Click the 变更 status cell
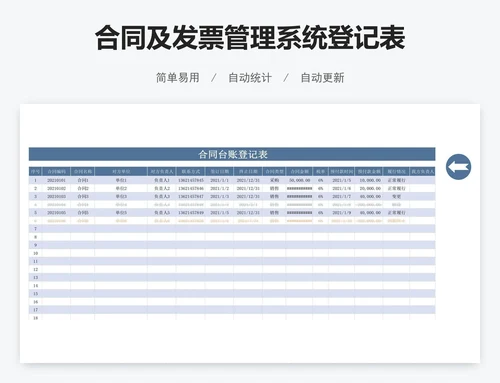Viewport: 500px width, 383px height. [x=396, y=197]
